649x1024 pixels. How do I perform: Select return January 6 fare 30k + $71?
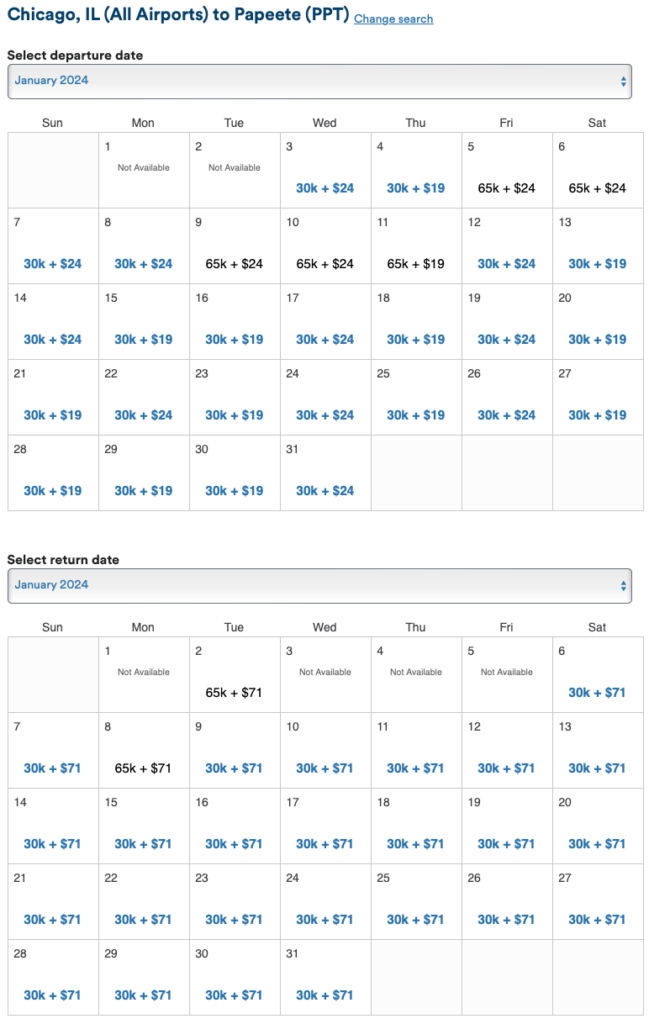(x=597, y=692)
